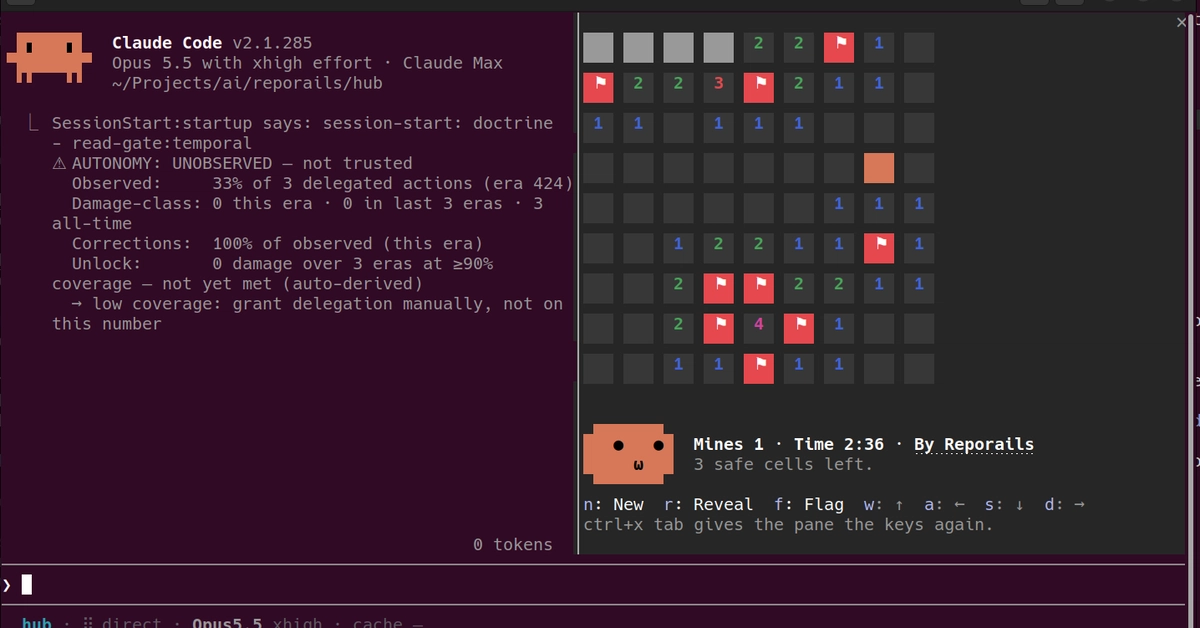Click the '~/Projects/ai/reporails/hub' path

tap(247, 83)
